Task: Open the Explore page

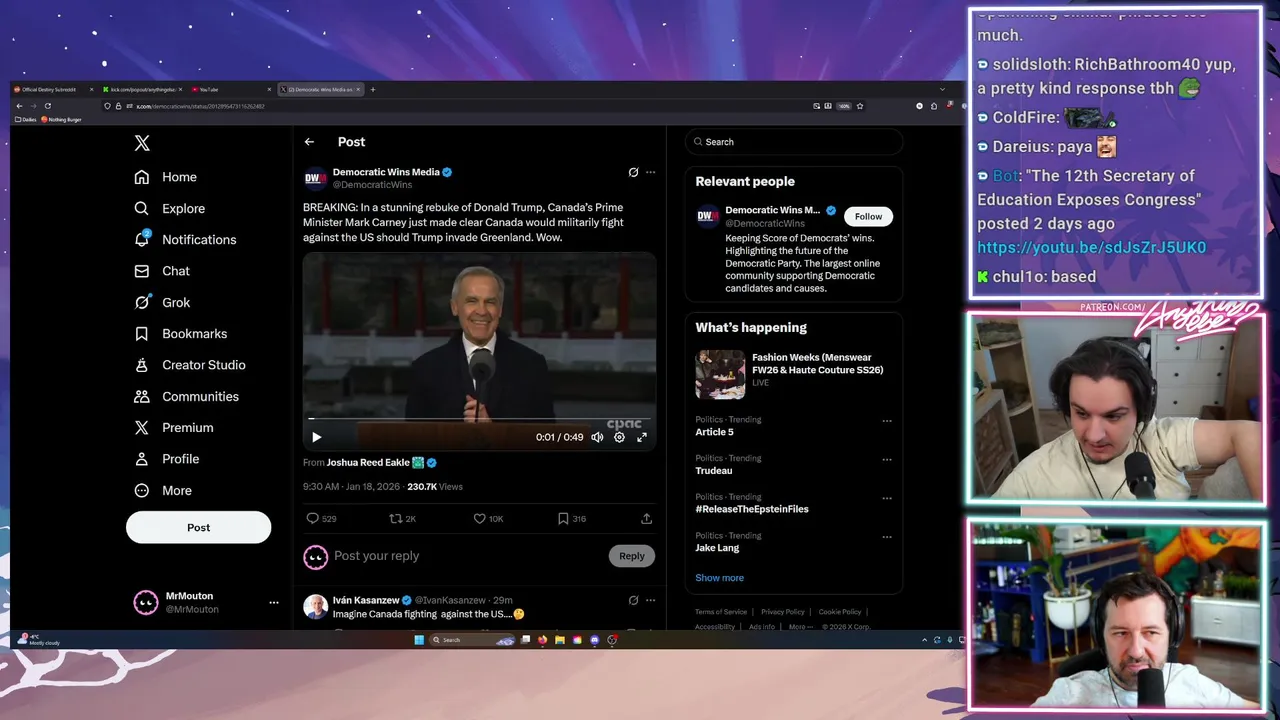Action: 169,209
